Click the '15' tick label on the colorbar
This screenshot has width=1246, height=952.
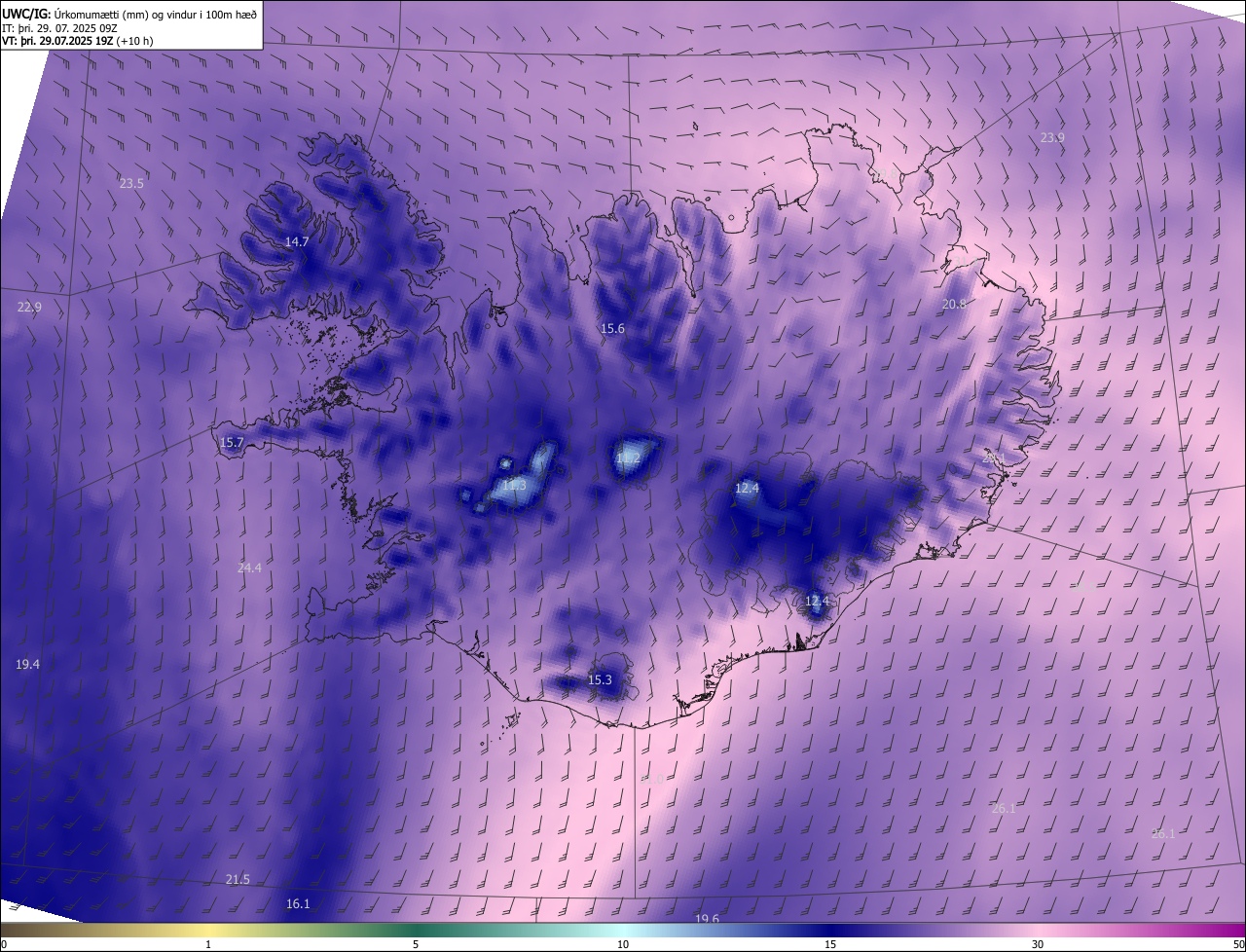(830, 944)
